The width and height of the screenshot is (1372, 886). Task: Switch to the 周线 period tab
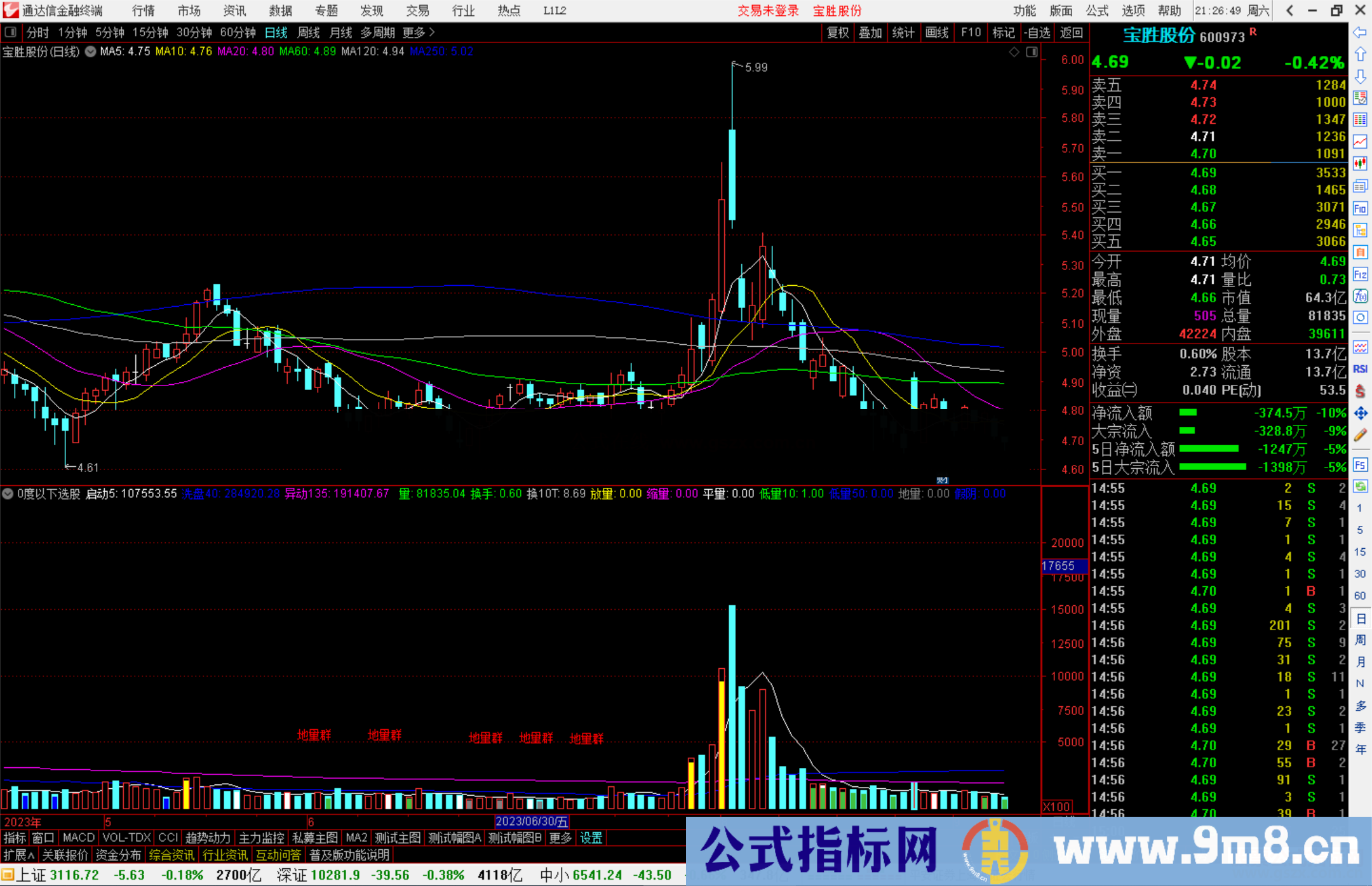pyautogui.click(x=309, y=32)
